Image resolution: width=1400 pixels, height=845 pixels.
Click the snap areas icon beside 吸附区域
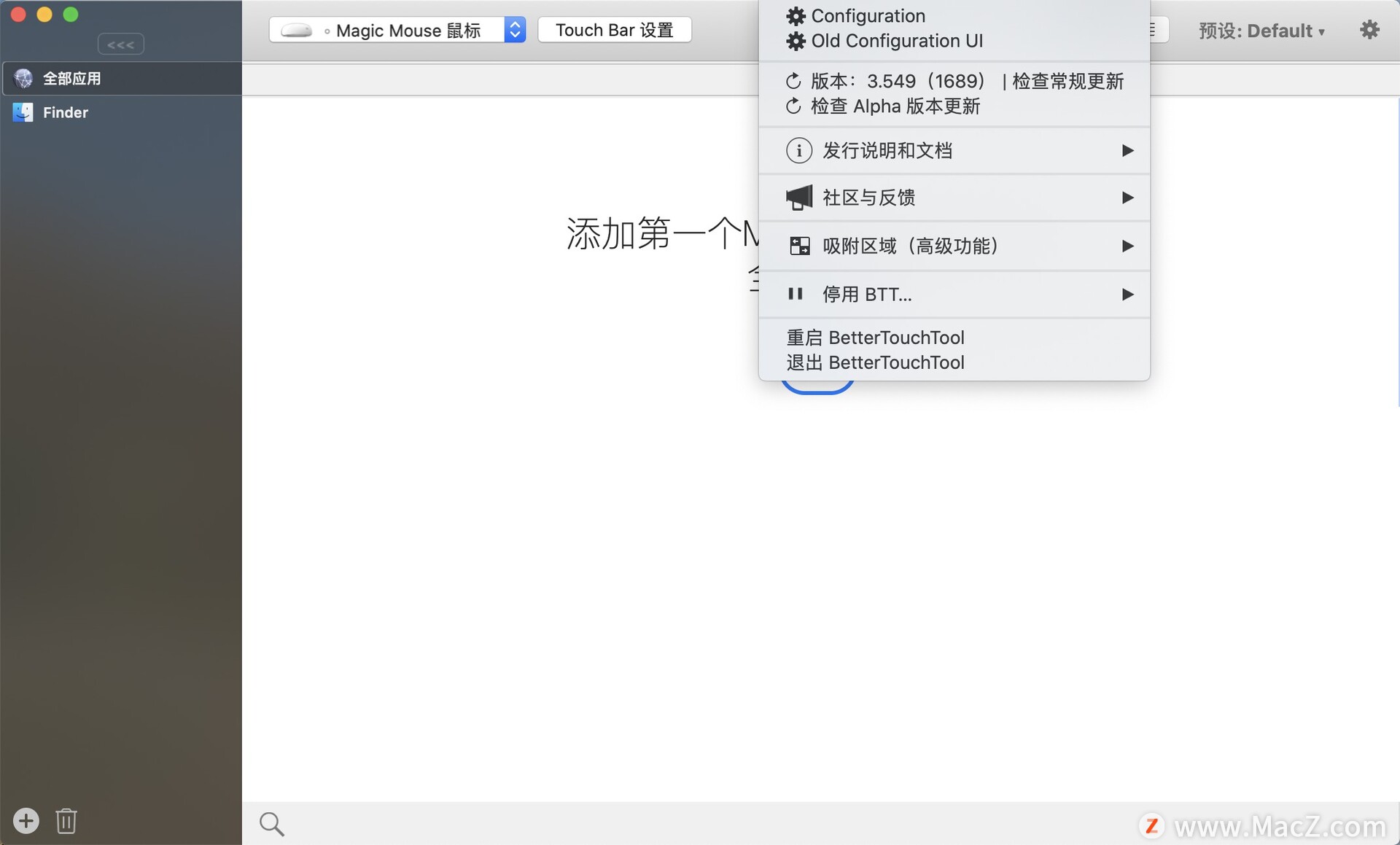click(799, 246)
